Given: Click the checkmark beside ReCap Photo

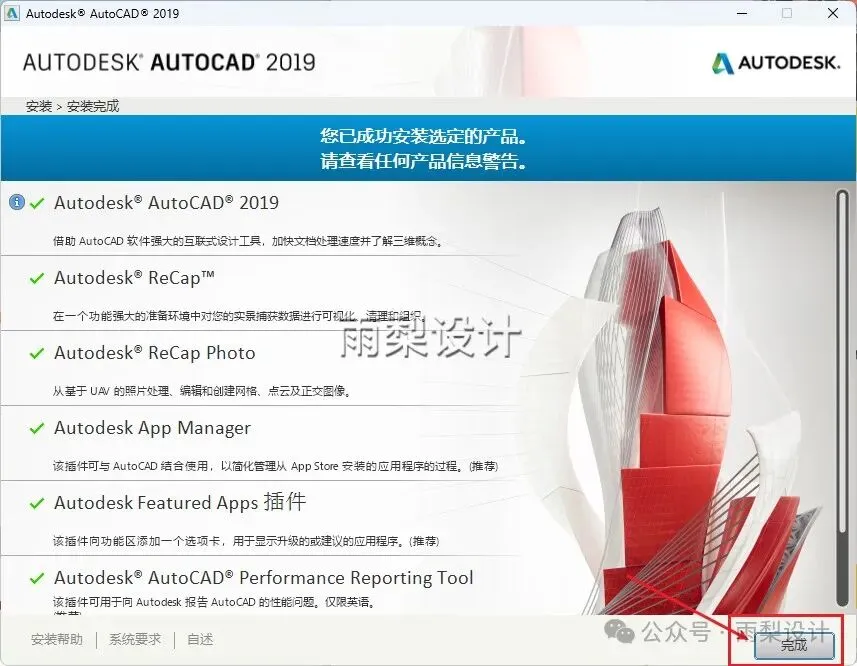Looking at the screenshot, I should 37,353.
